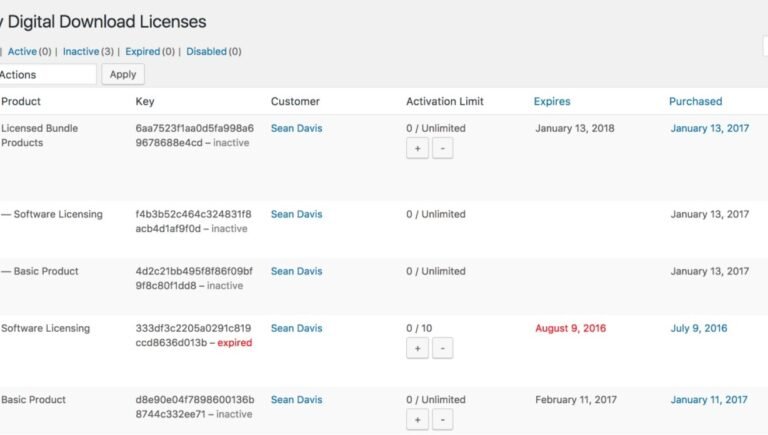
Task: Decrease activation limit for Licensed Bundle Products
Action: (442, 148)
